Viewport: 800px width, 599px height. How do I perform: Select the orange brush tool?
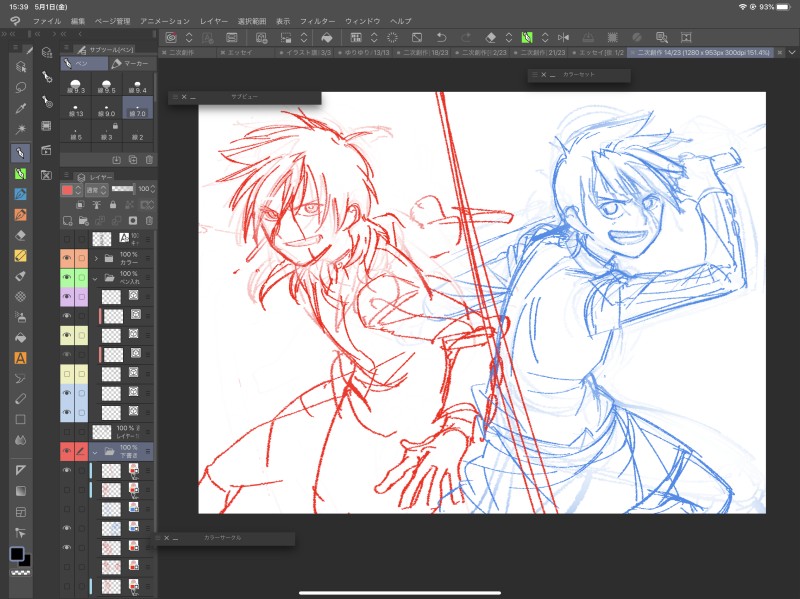tap(20, 215)
